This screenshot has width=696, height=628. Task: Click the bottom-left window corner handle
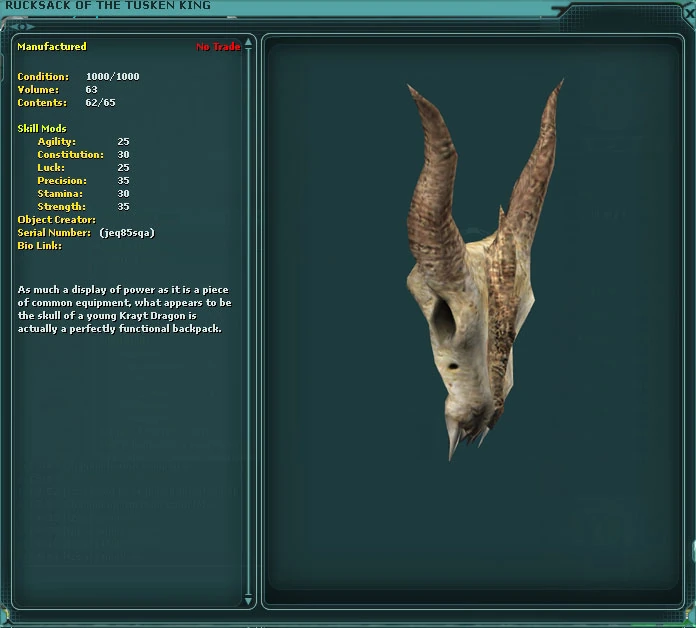pos(5,622)
